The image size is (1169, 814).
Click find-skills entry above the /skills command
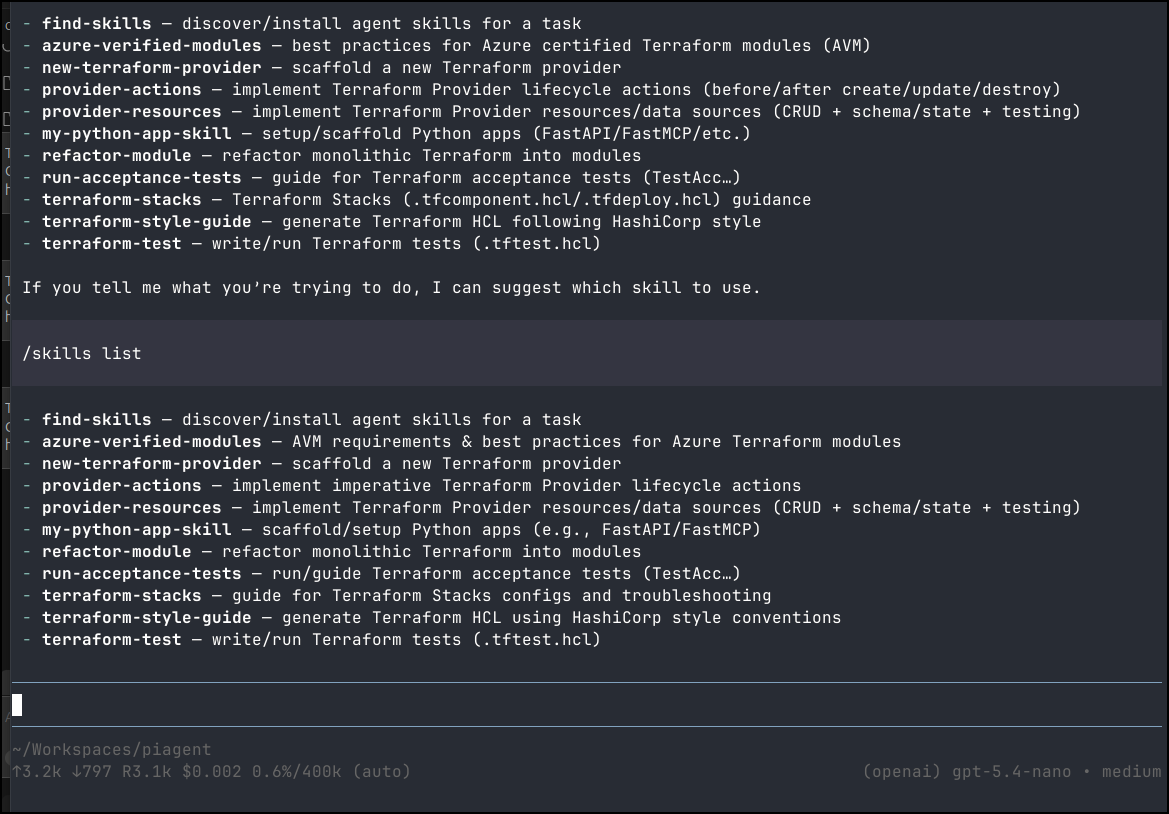point(97,23)
